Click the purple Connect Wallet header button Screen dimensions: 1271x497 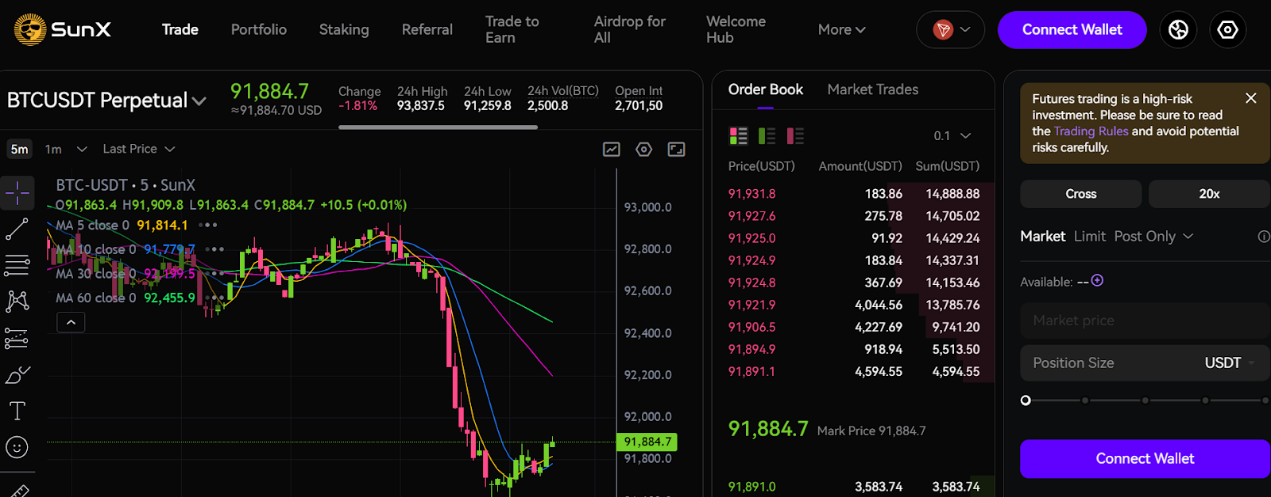(1071, 30)
